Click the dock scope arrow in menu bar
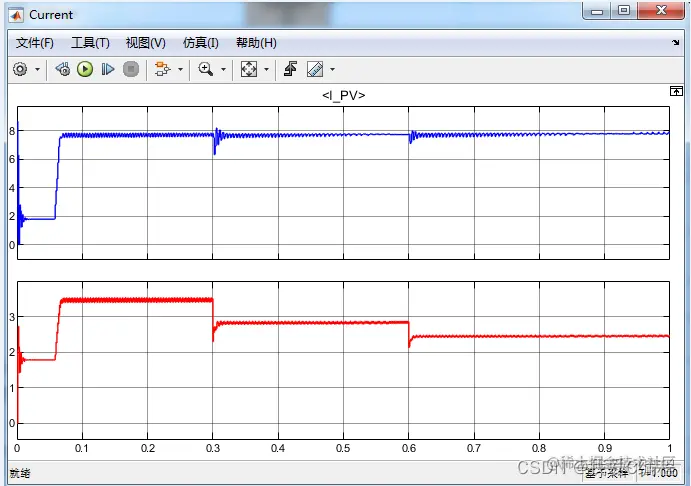Viewport: 691px width, 486px height. (x=676, y=43)
